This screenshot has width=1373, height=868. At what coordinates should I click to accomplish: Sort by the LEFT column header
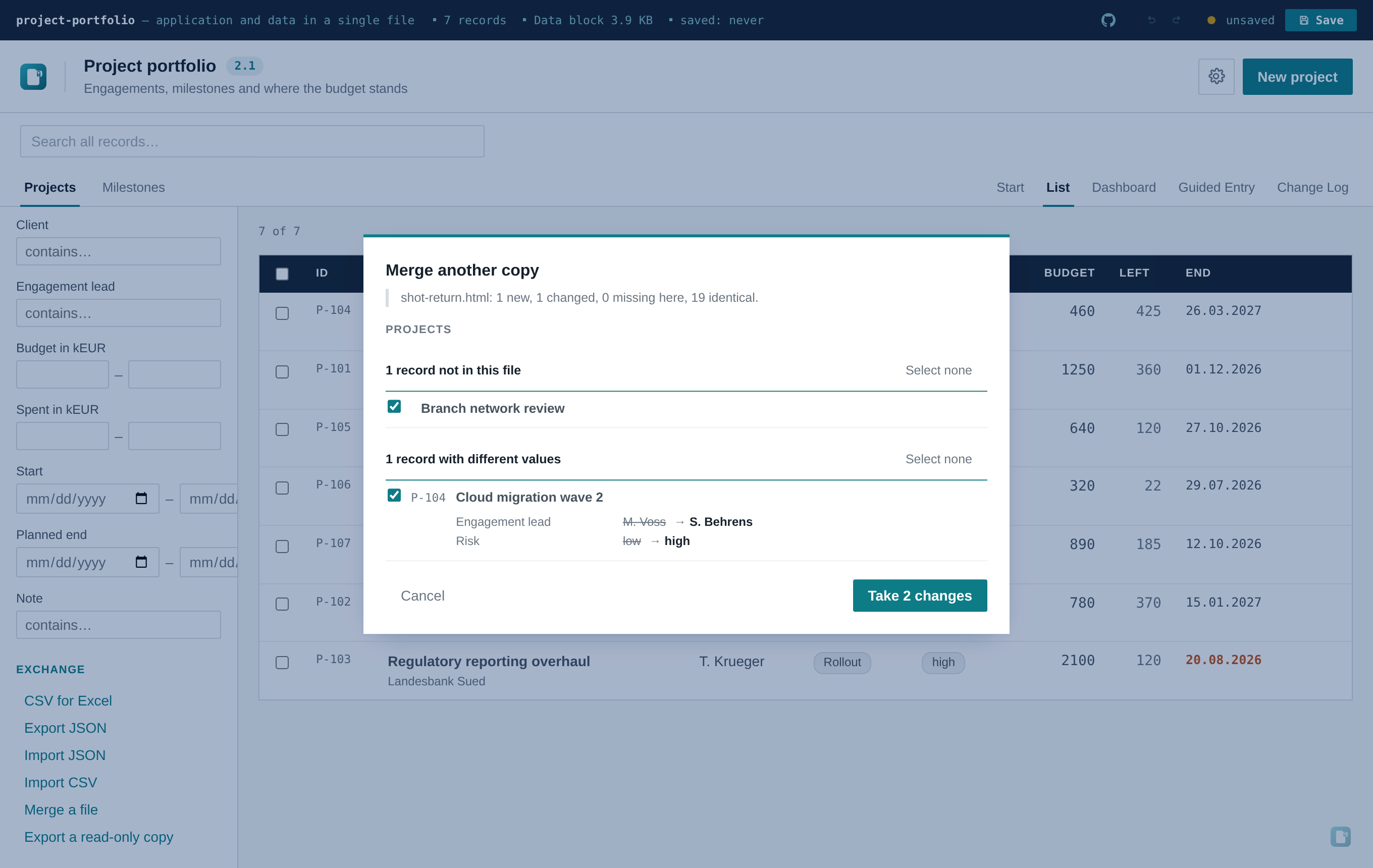point(1134,273)
